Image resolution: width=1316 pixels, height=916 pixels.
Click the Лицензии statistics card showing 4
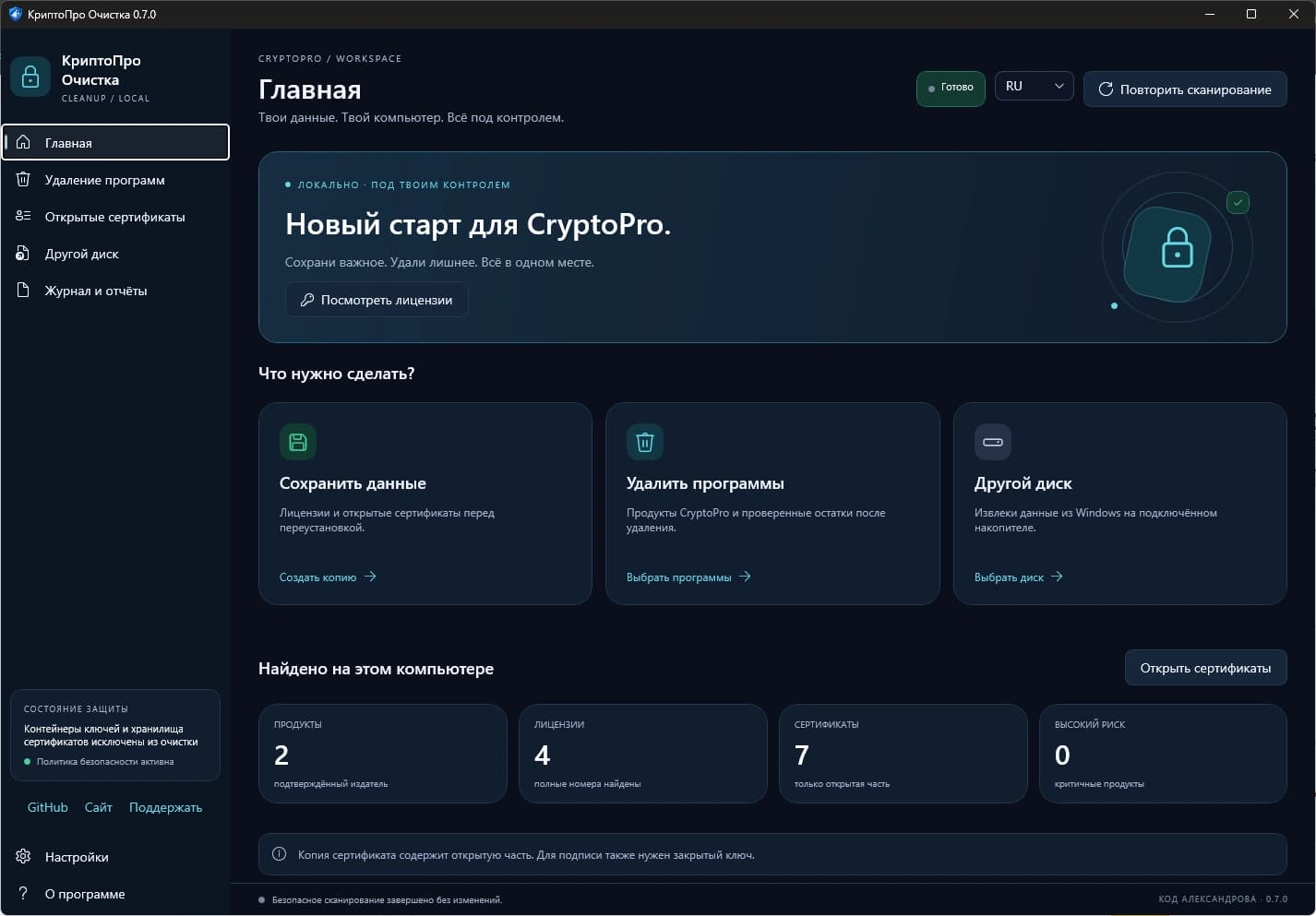click(643, 754)
